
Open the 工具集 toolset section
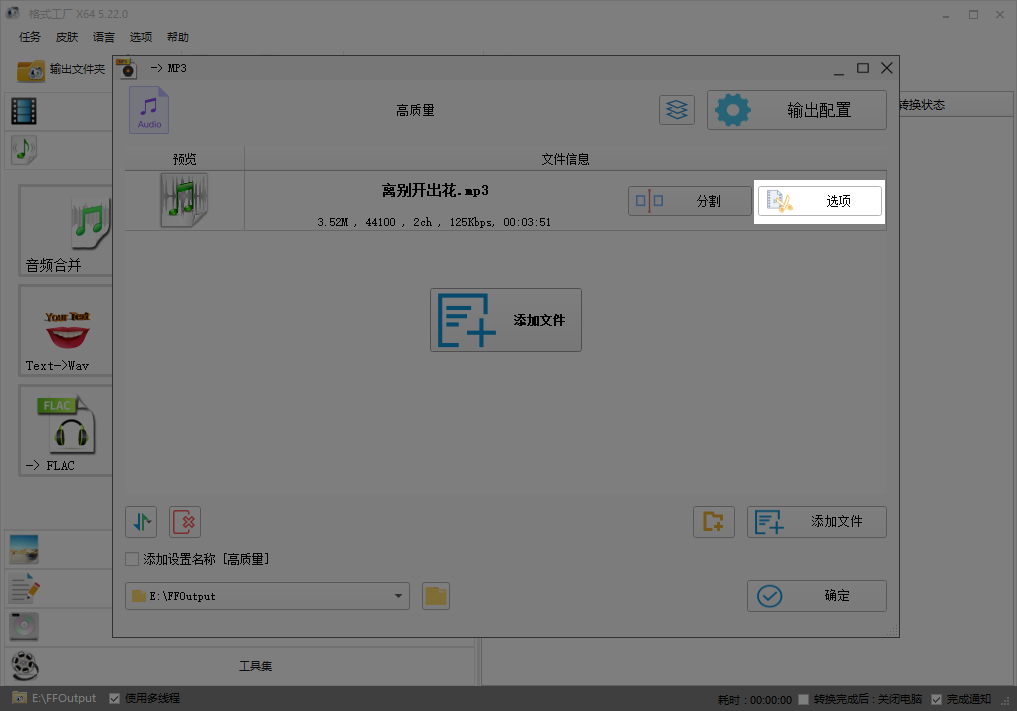pyautogui.click(x=256, y=666)
